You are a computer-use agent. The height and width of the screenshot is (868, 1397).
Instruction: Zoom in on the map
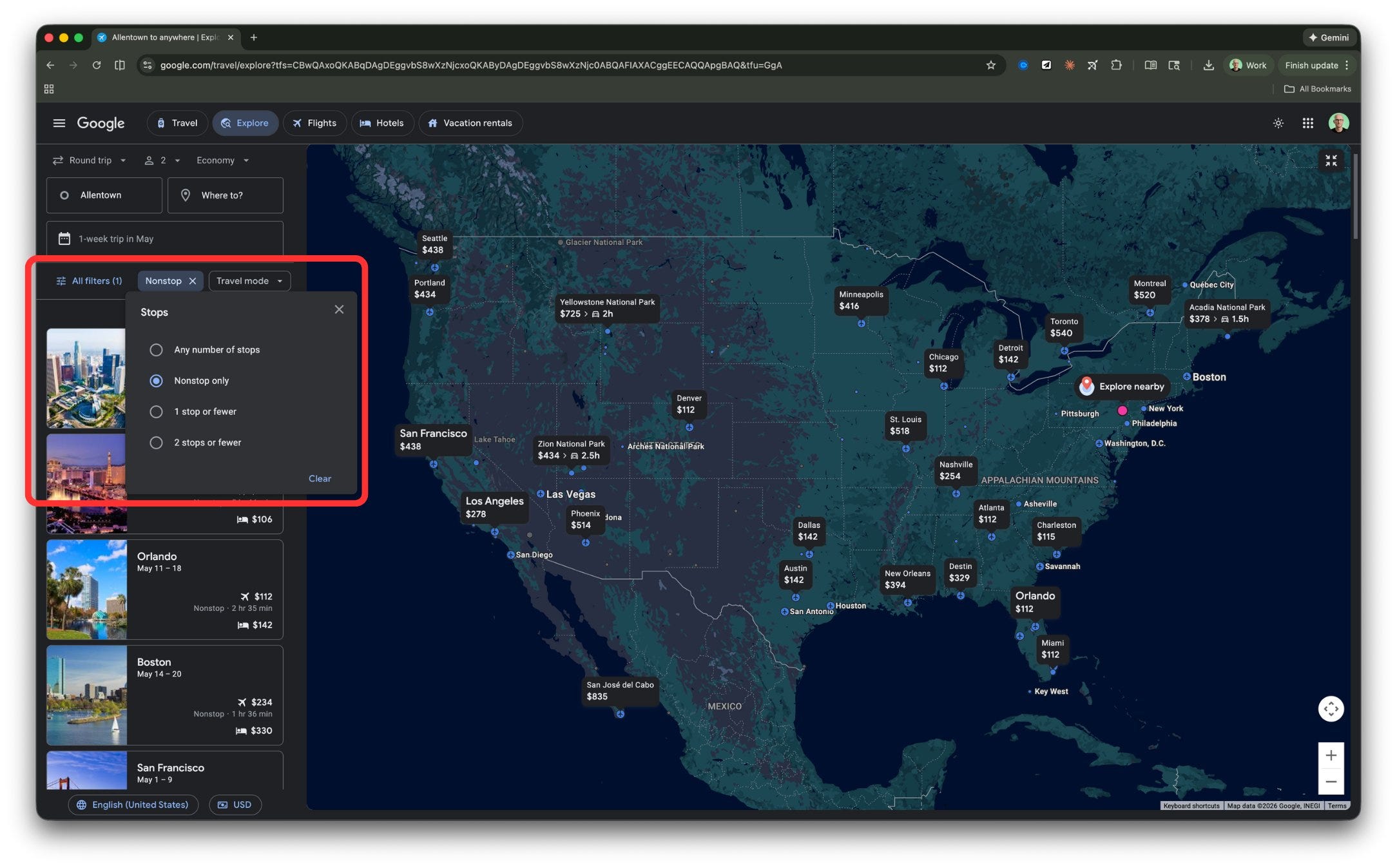[1331, 755]
